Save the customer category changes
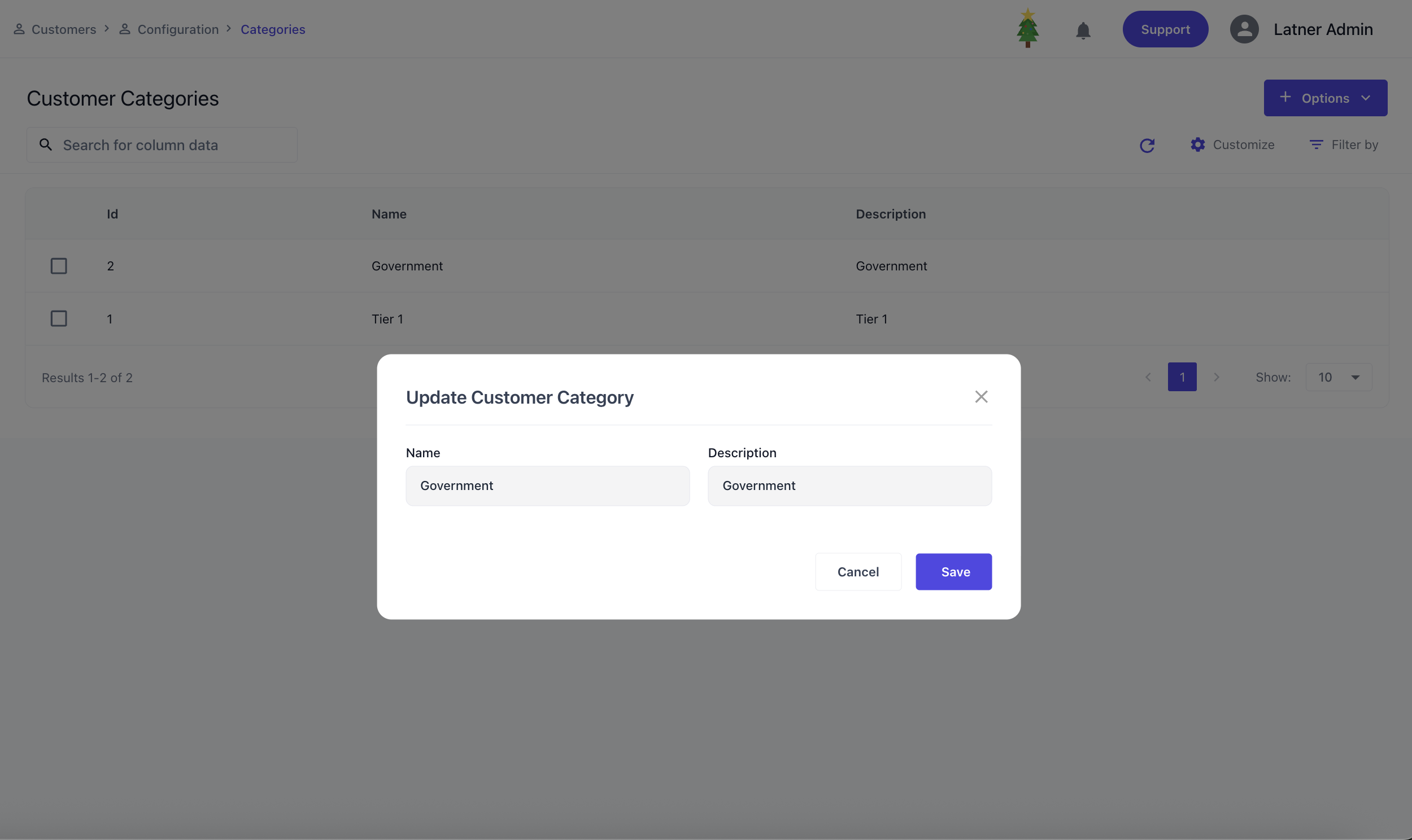Viewport: 1412px width, 840px height. click(x=953, y=572)
